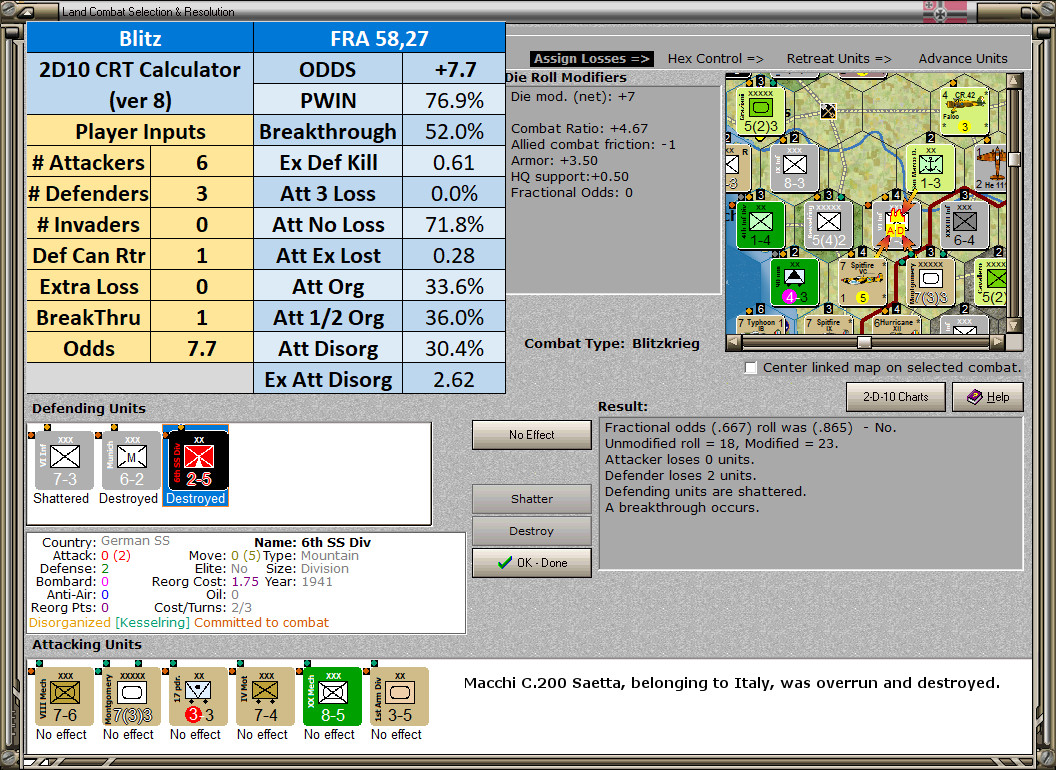Click the XXXIII Inf 6-4 counter on map
Viewport: 1056px width, 770px height.
[x=964, y=225]
